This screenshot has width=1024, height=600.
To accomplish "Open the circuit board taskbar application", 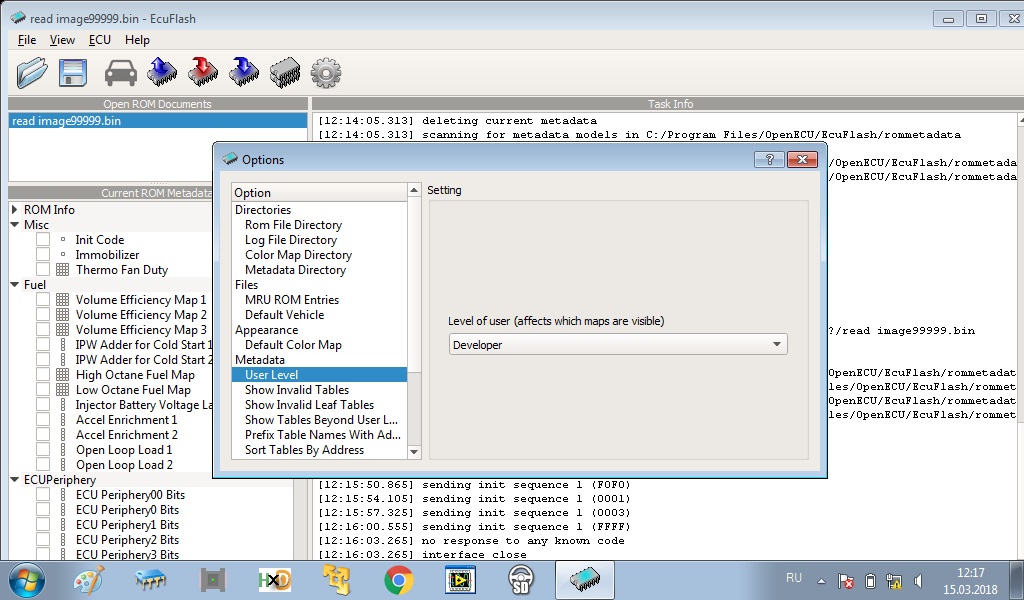I will point(213,580).
